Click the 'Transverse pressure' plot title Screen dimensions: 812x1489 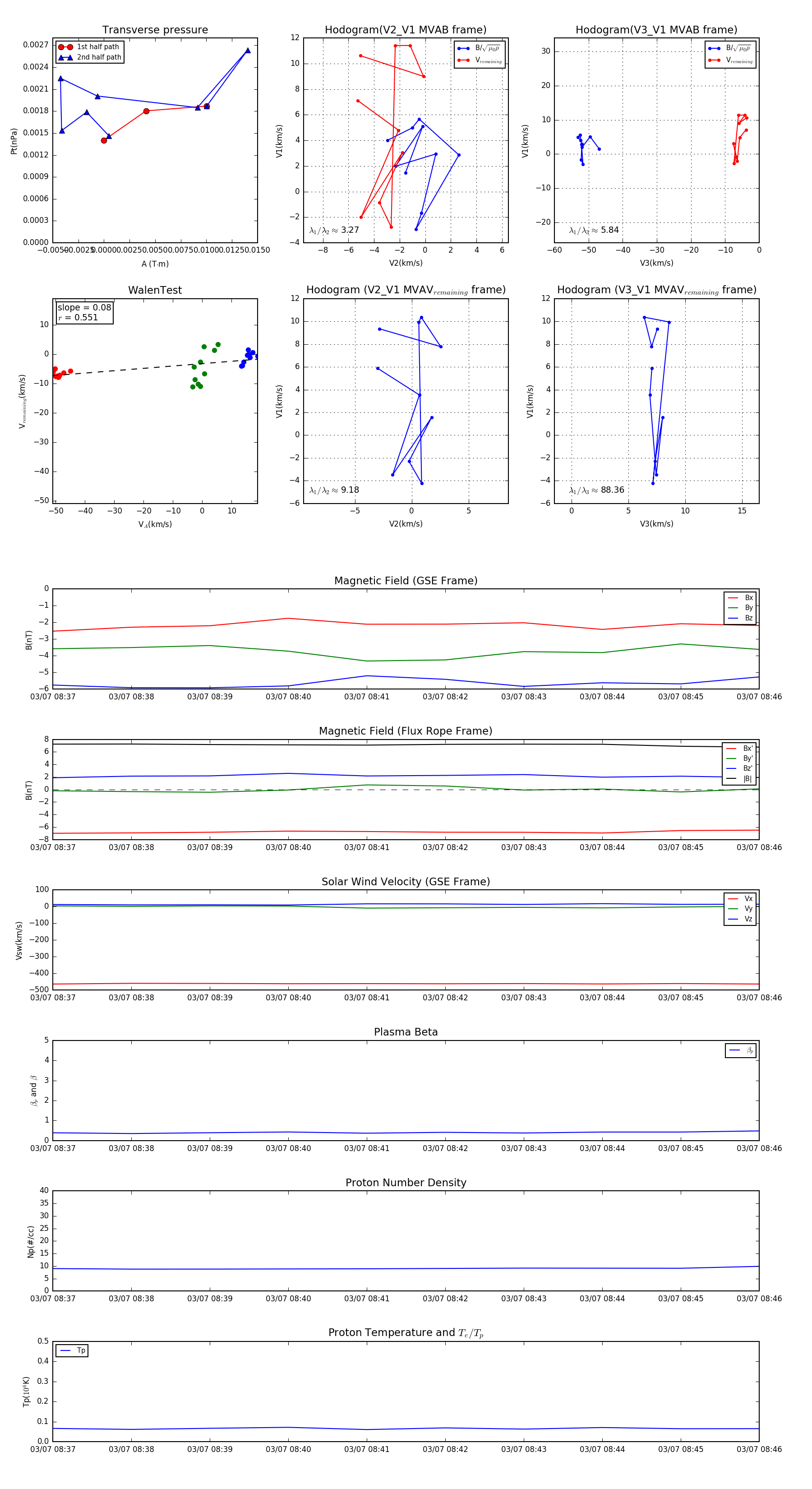coord(155,30)
